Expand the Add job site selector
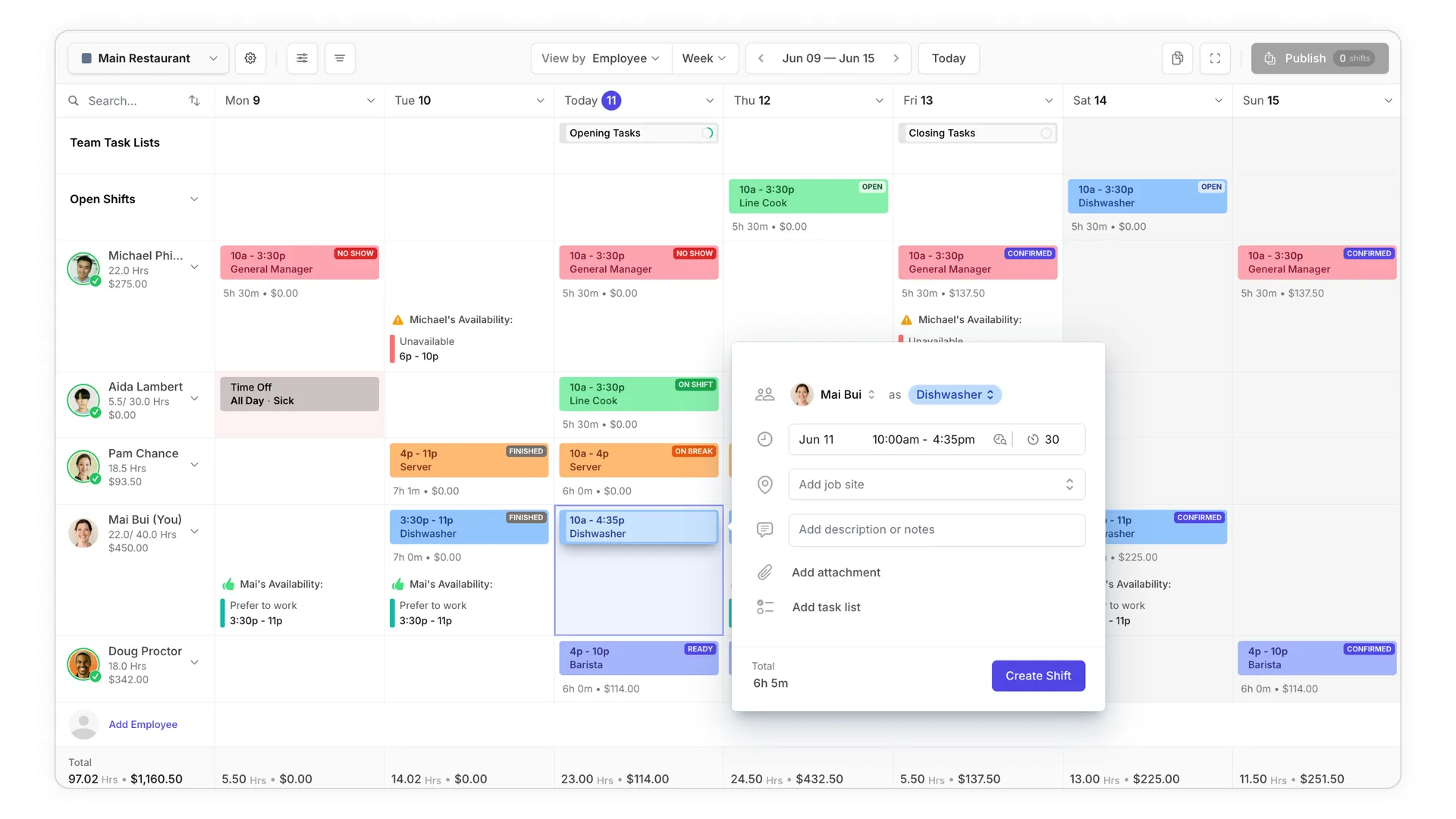Image resolution: width=1456 pixels, height=819 pixels. (x=937, y=485)
